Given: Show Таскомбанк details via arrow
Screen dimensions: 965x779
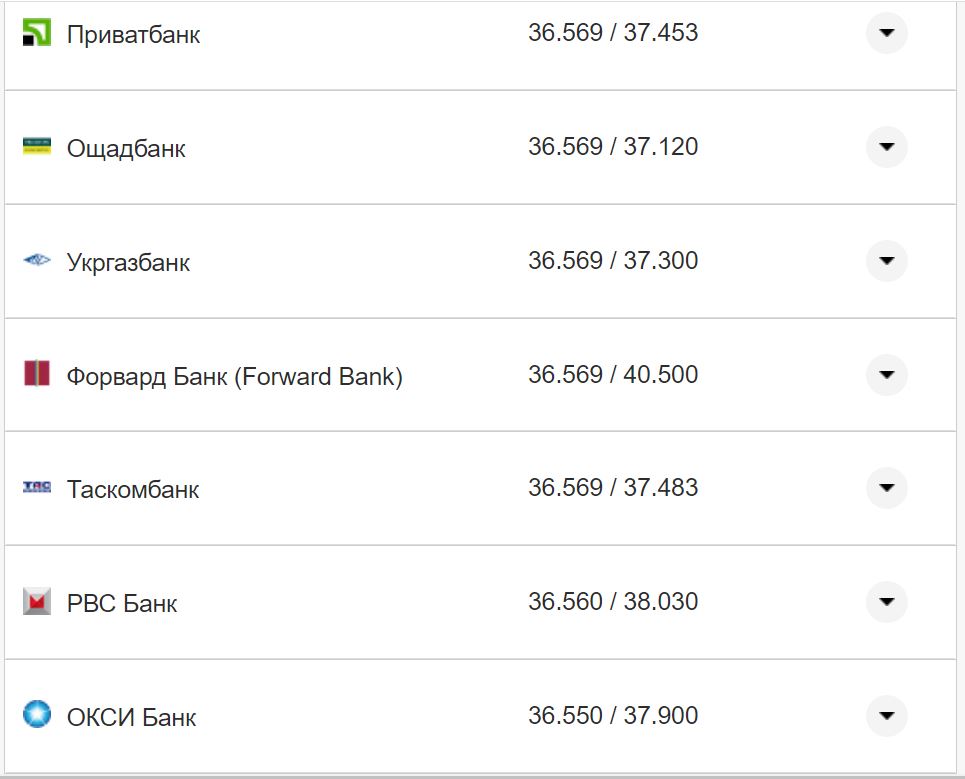Looking at the screenshot, I should [886, 488].
